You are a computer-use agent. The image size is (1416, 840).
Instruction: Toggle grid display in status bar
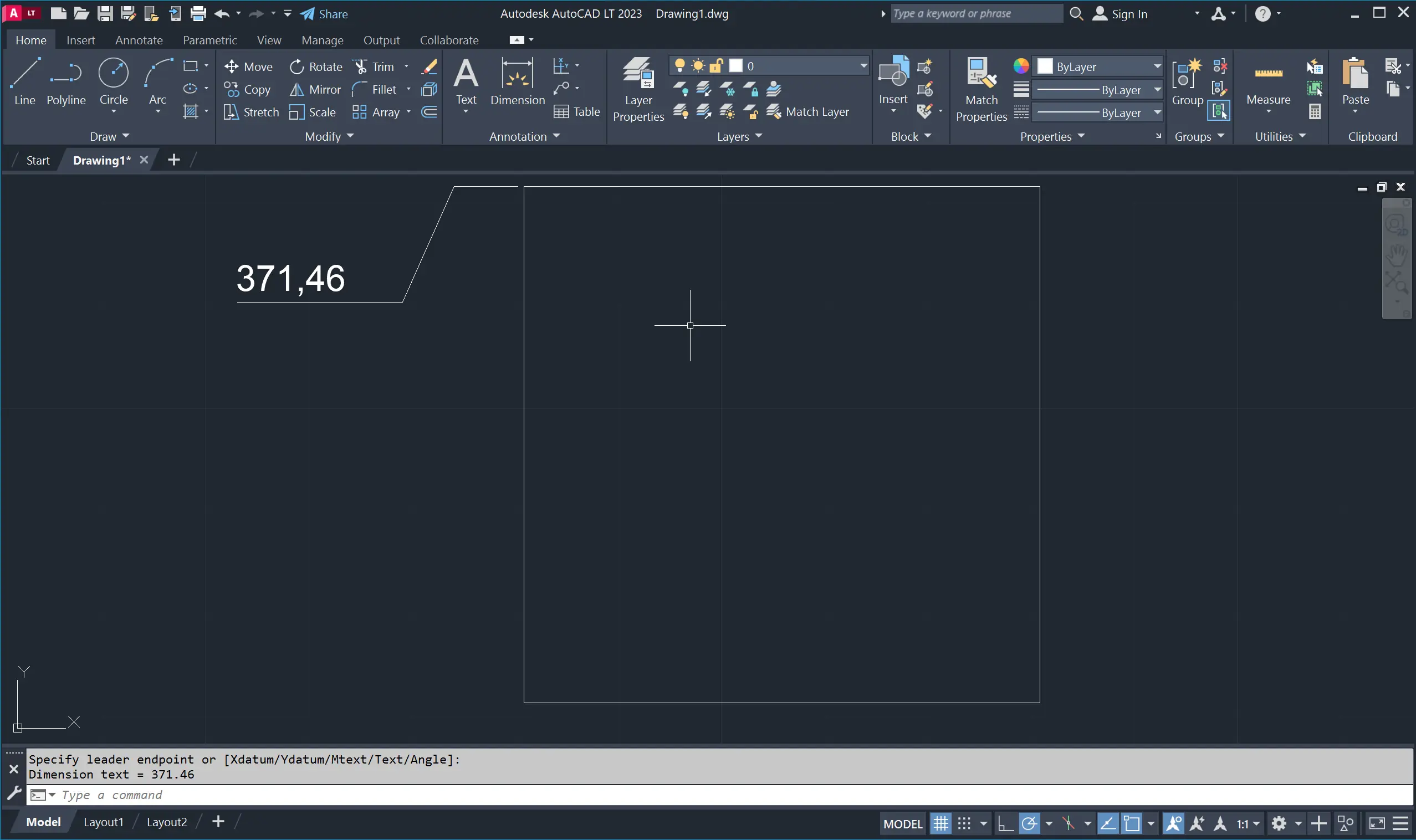(940, 823)
